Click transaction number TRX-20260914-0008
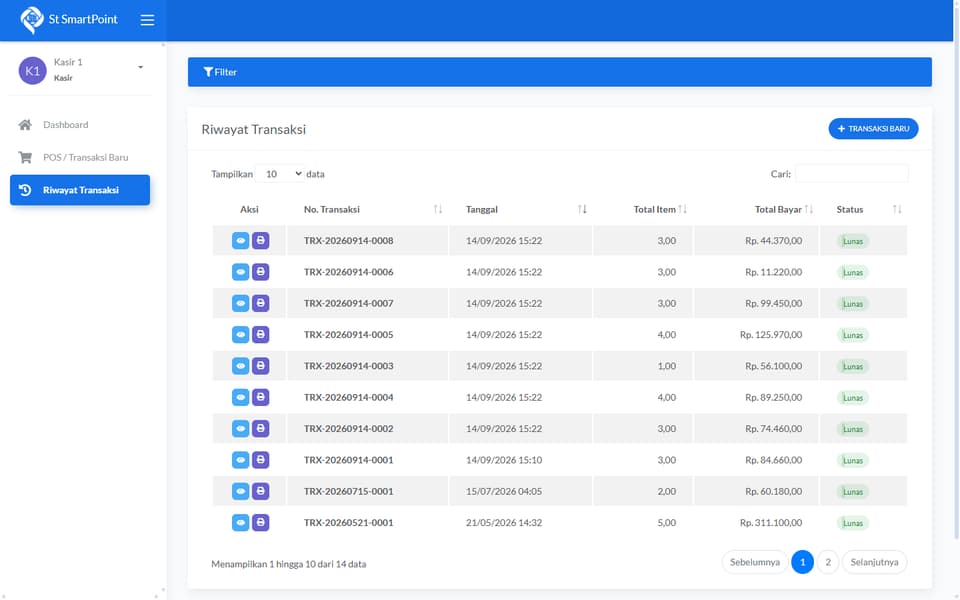 click(x=348, y=241)
